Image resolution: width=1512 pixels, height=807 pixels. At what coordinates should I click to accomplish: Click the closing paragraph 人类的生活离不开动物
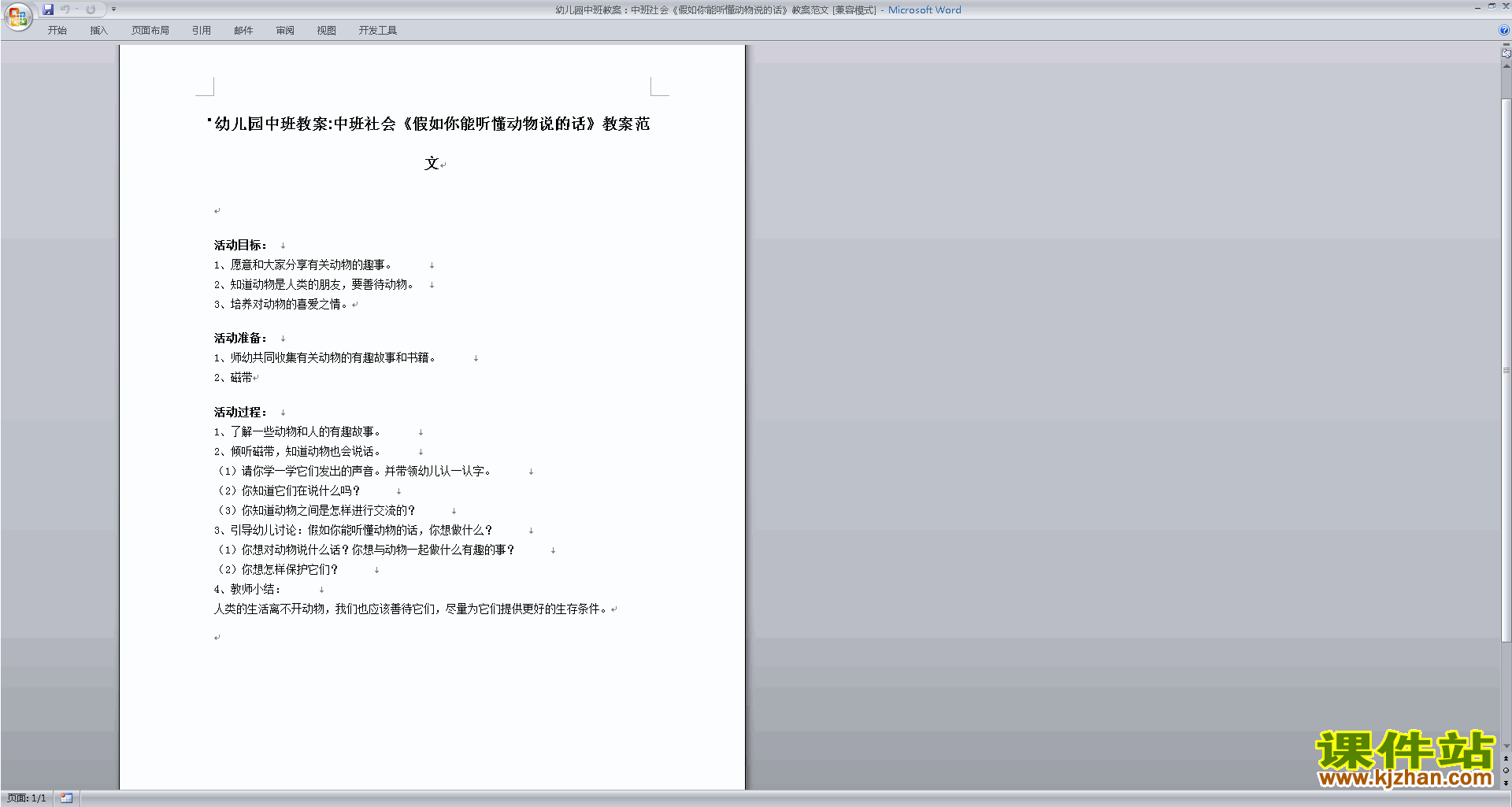410,609
